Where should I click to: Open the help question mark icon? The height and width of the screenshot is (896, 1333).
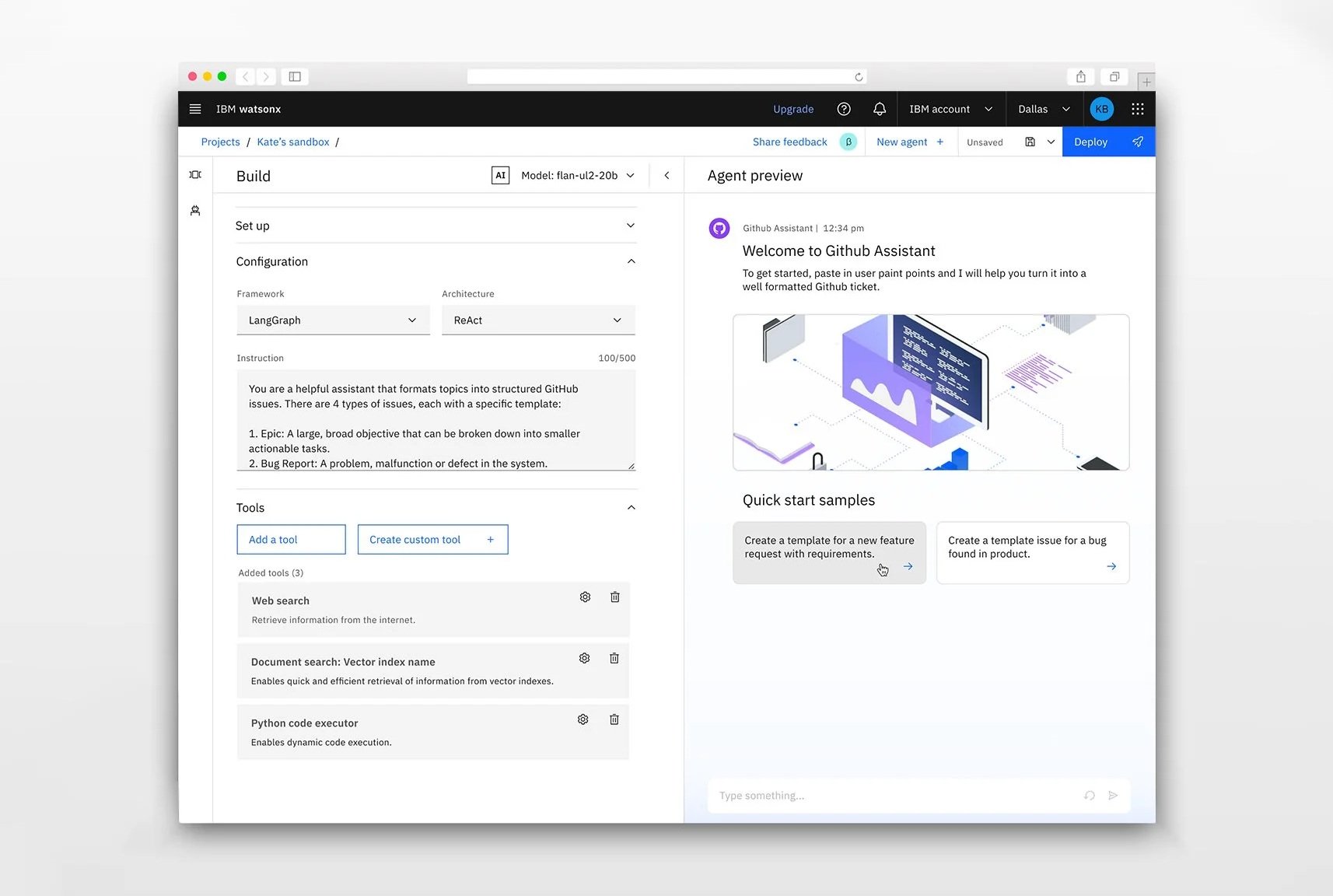(844, 109)
